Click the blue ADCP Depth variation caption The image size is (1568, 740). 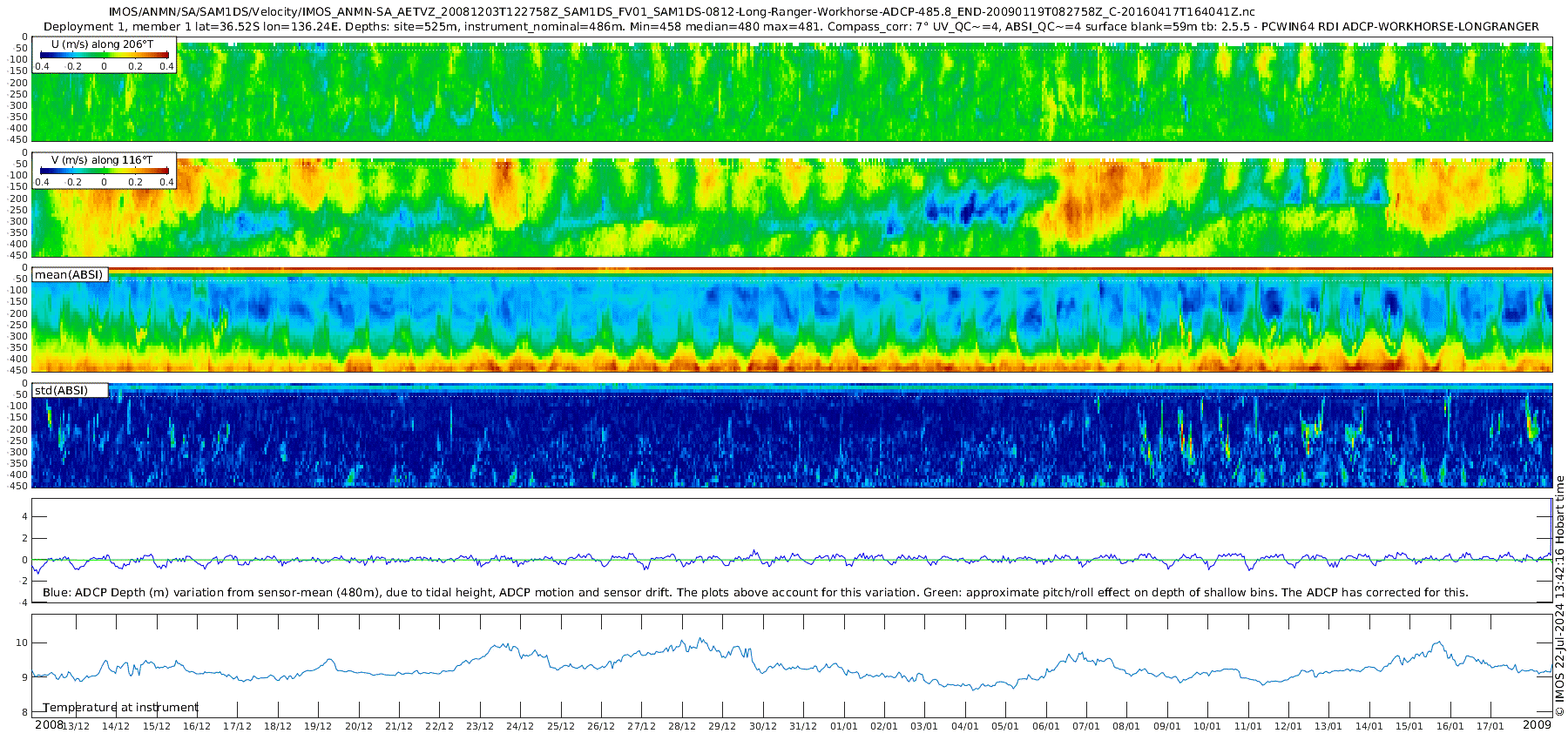tap(755, 593)
